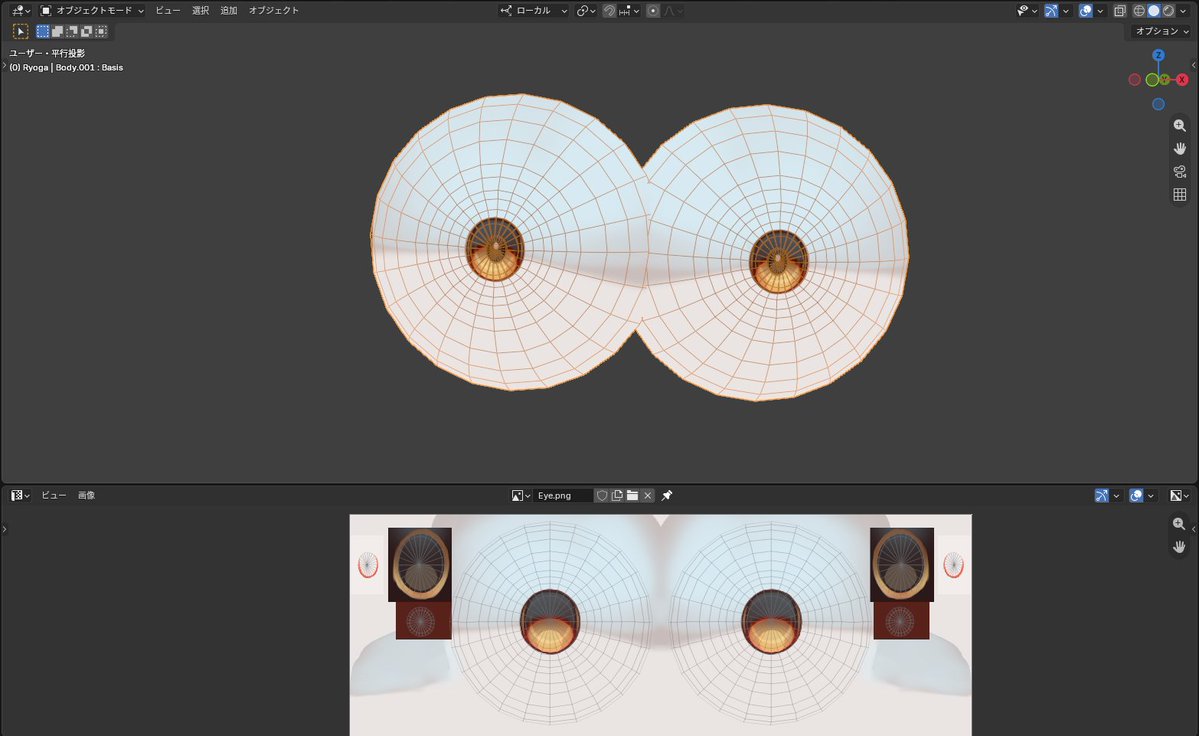Open the image editor type menu

pyautogui.click(x=21, y=495)
